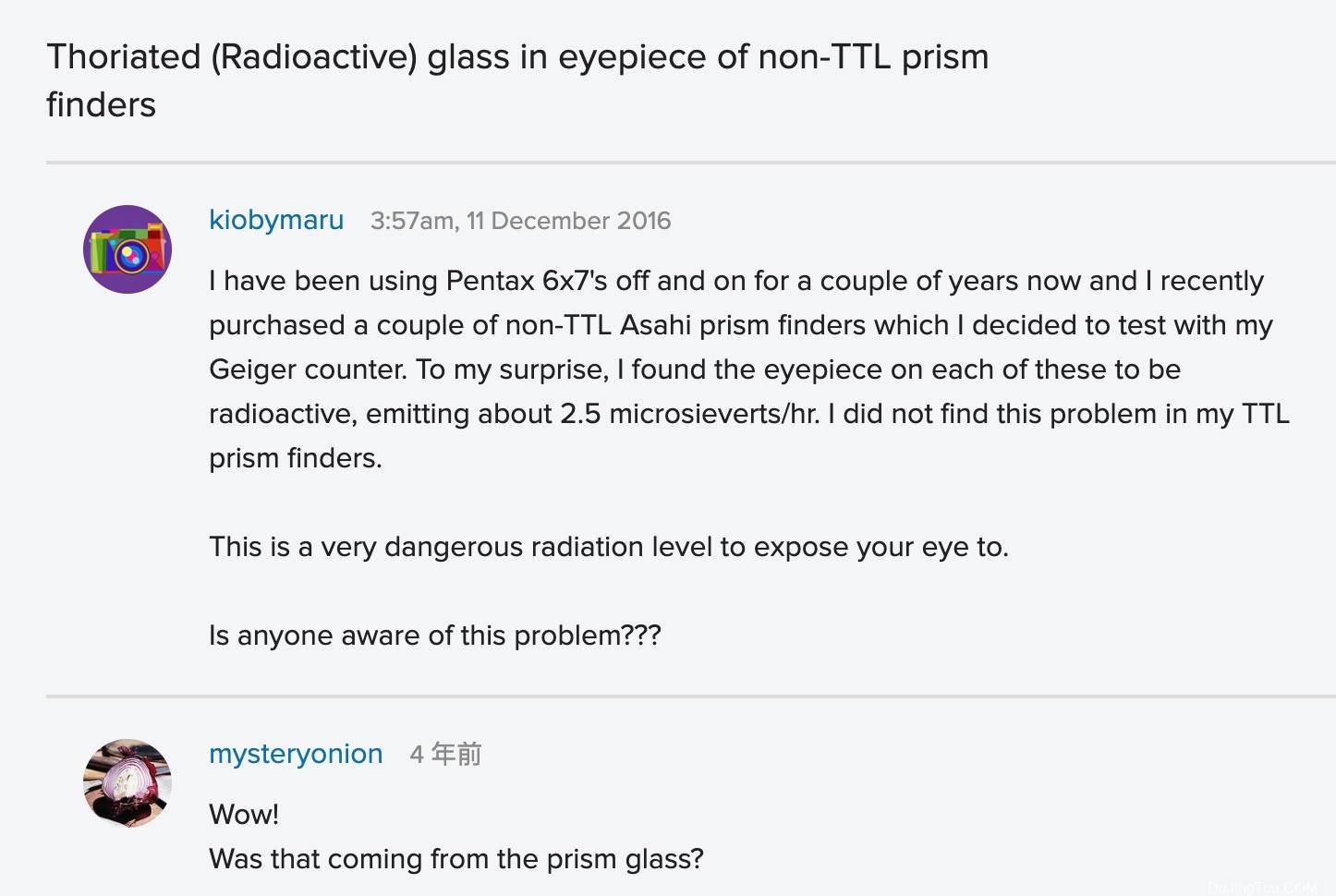
Task: Click the "Wow!" reply text
Action: (244, 815)
